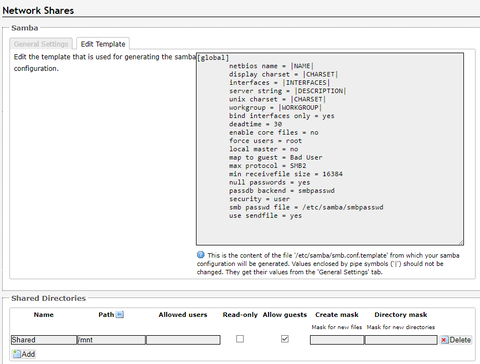This screenshot has height=364, width=480.
Task: Add a new shared directory
Action: pyautogui.click(x=24, y=354)
